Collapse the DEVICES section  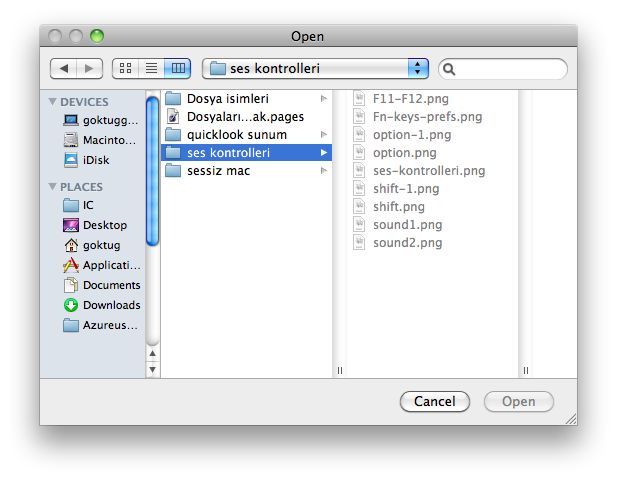(x=53, y=102)
